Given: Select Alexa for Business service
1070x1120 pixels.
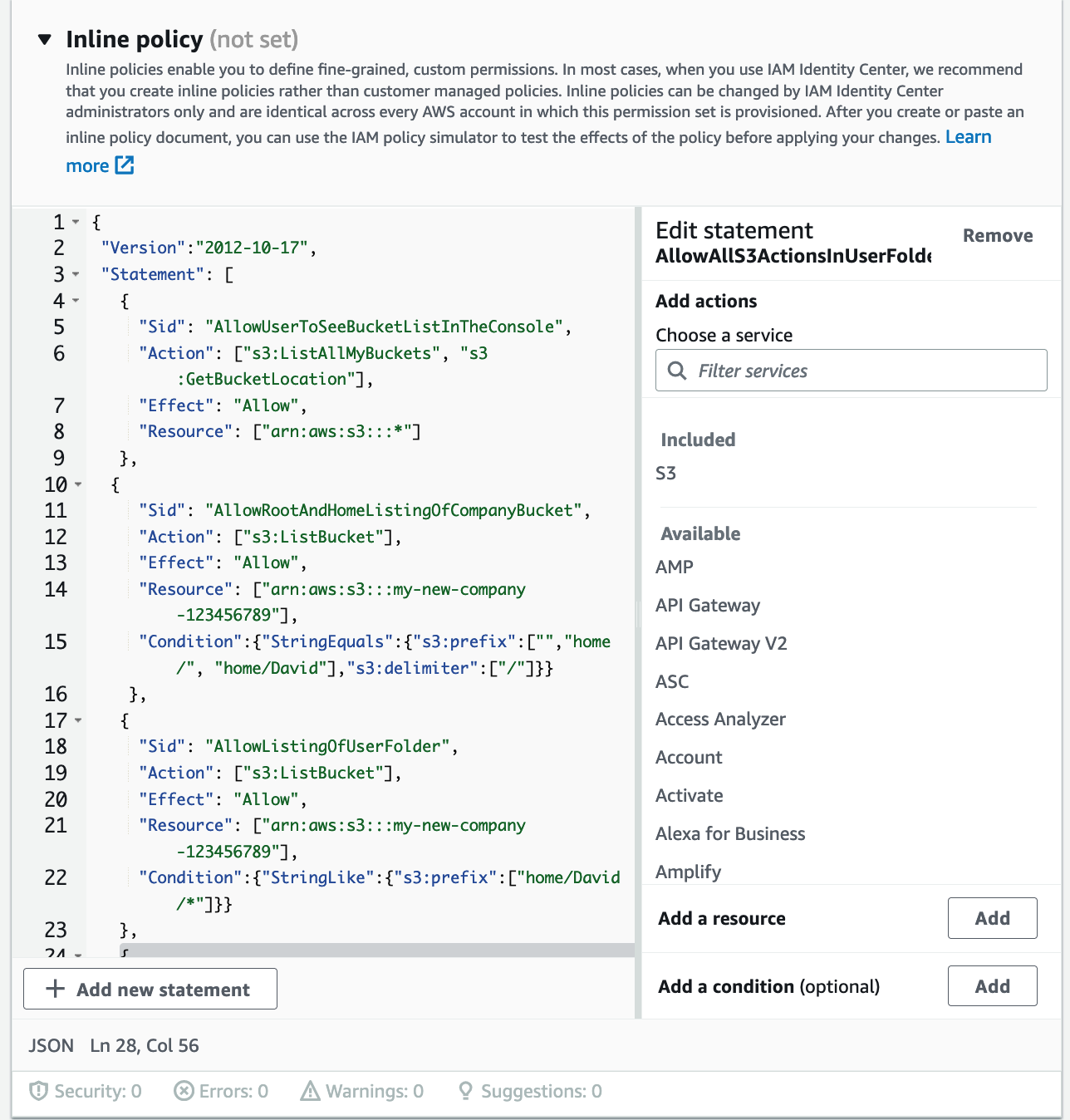Looking at the screenshot, I should (729, 833).
